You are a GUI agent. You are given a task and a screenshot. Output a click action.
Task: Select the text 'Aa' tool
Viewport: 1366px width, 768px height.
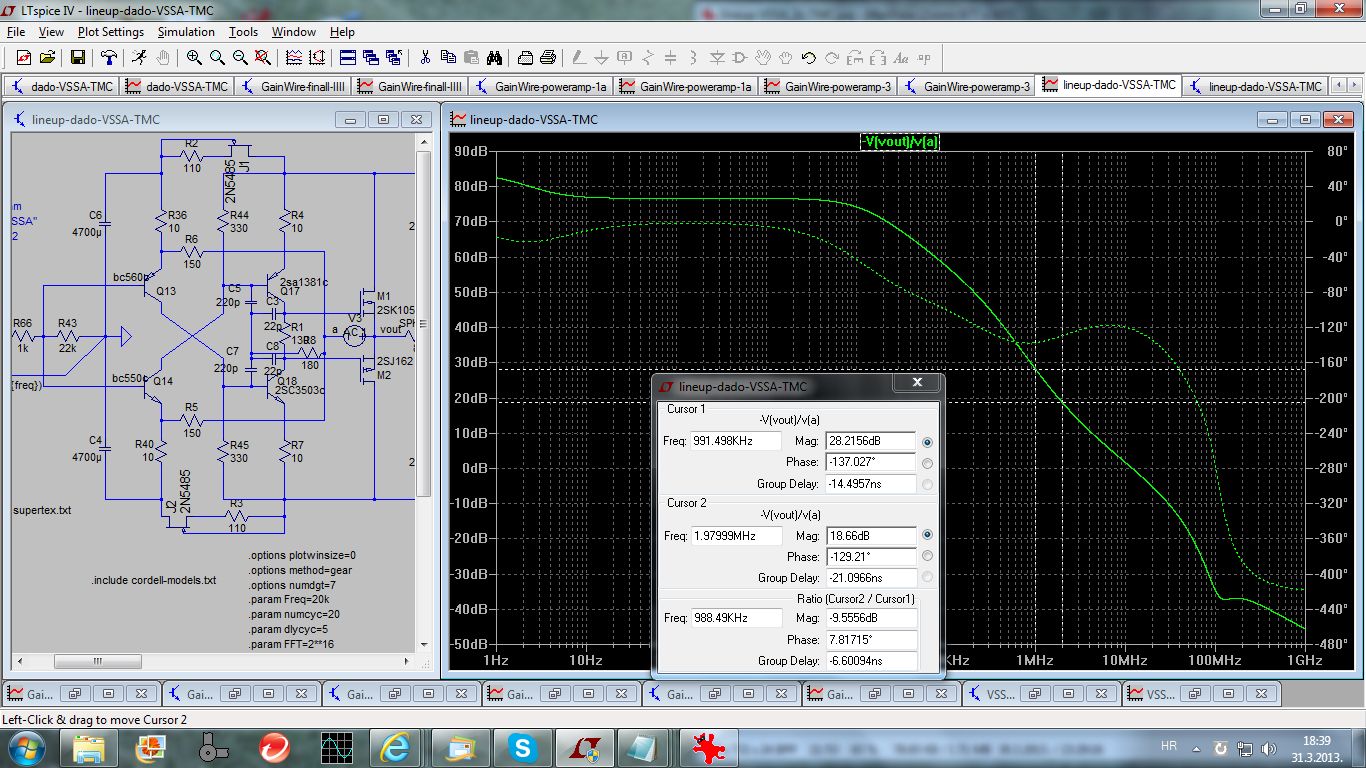pyautogui.click(x=901, y=58)
